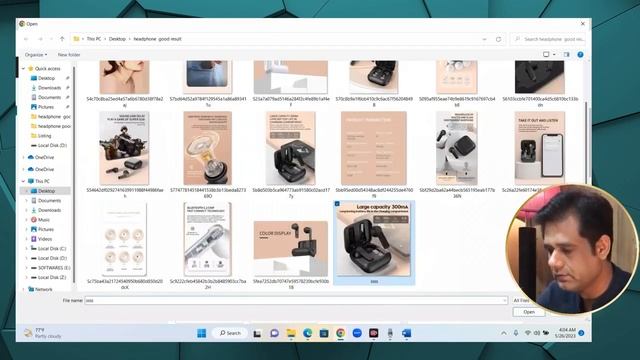
Task: Switch to Google Chrome on the taskbar
Action: pos(340,333)
